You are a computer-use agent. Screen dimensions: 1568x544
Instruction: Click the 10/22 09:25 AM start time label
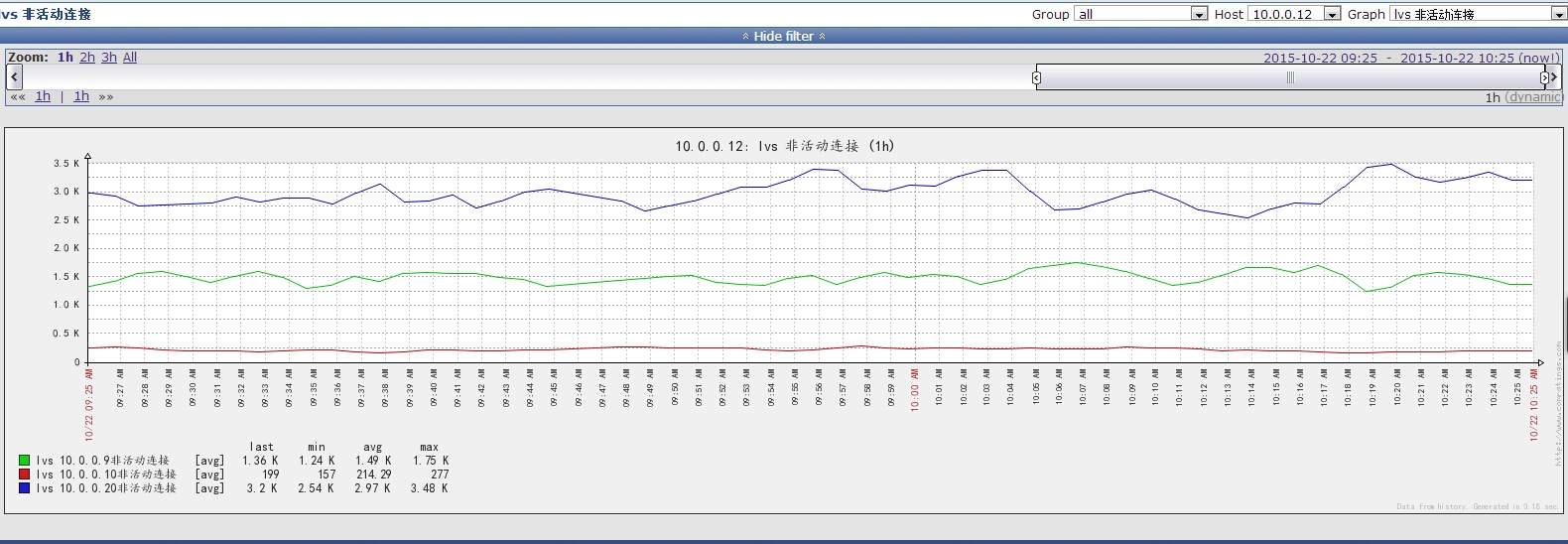[x=88, y=405]
